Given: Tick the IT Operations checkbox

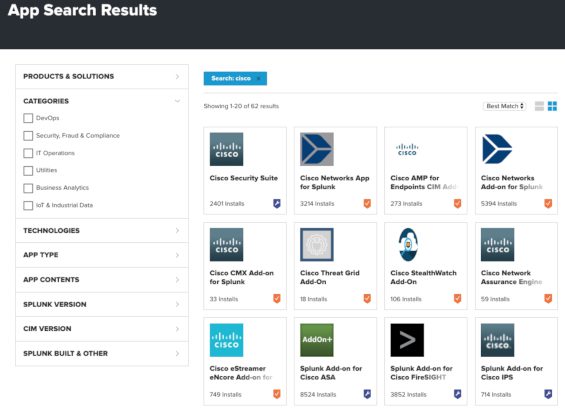Looking at the screenshot, I should pos(28,153).
